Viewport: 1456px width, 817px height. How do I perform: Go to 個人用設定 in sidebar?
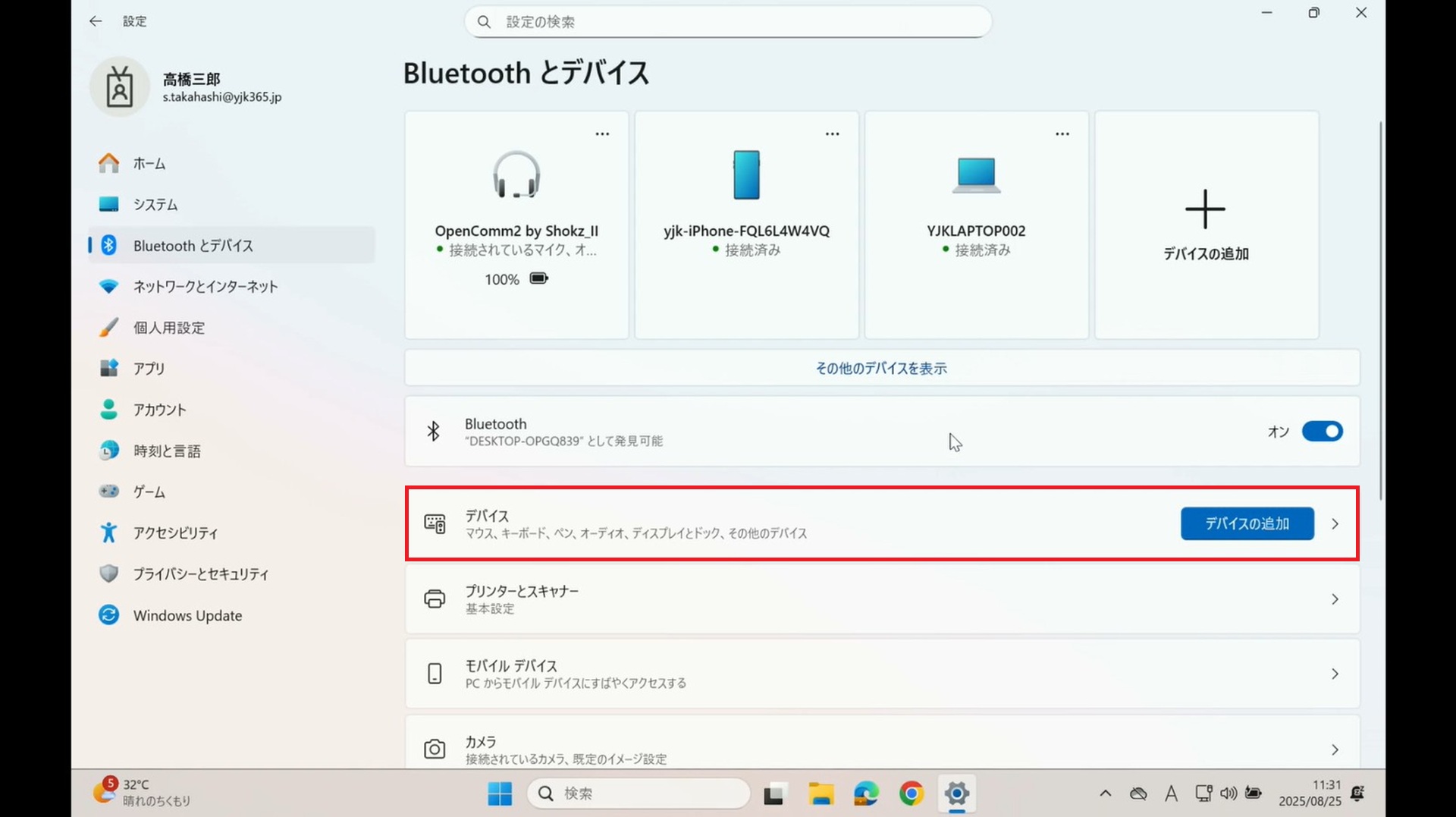click(169, 328)
